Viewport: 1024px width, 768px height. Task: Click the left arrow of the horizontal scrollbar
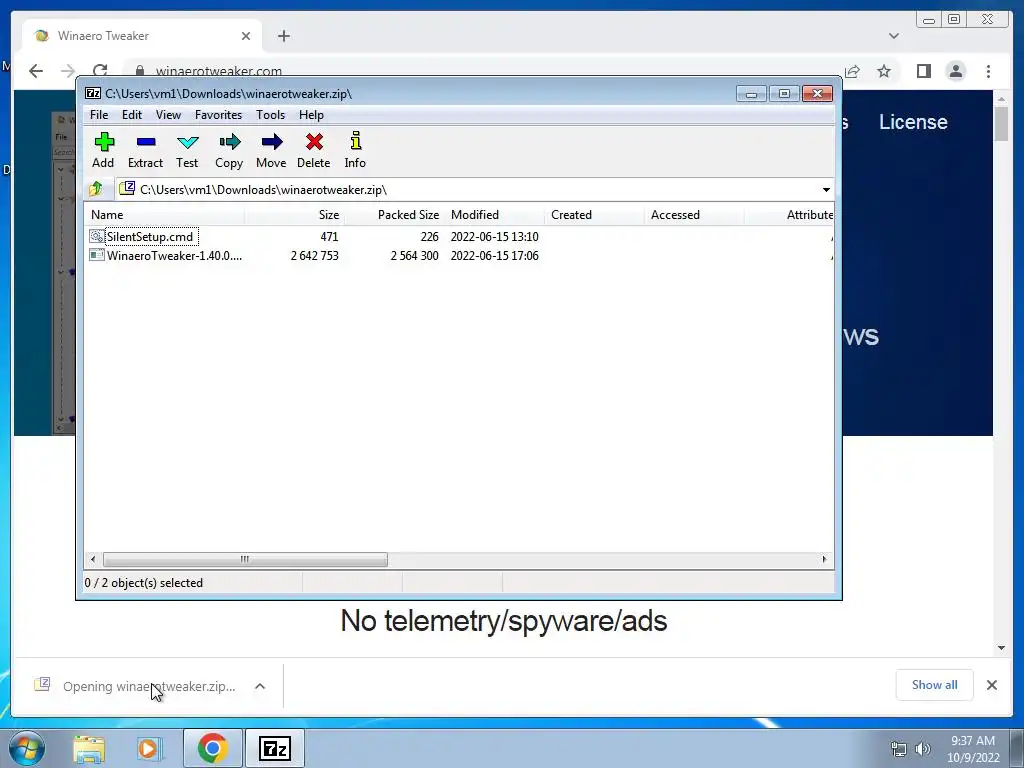(93, 560)
